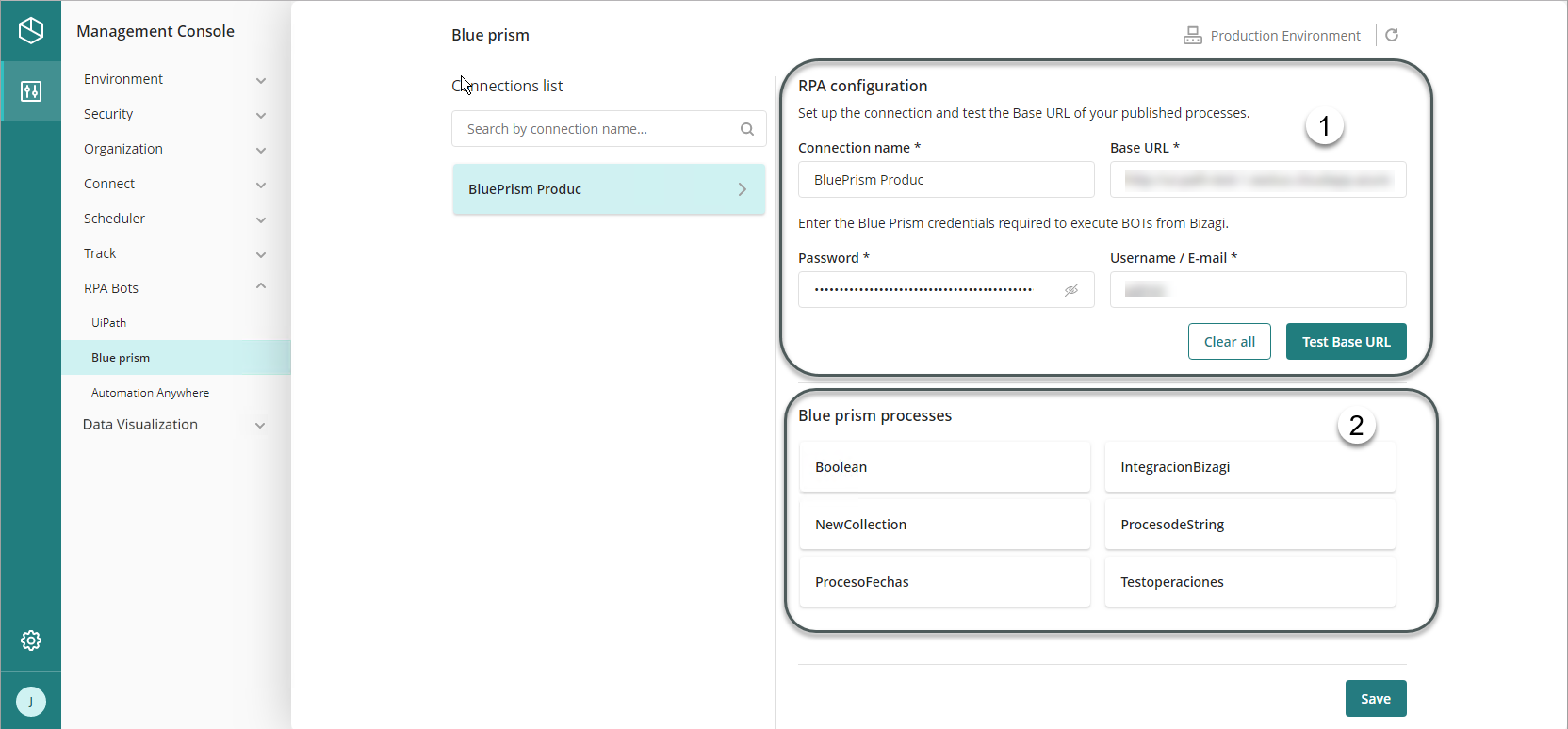Screen dimensions: 1568x729
Task: Focus the Password field
Action: click(946, 290)
